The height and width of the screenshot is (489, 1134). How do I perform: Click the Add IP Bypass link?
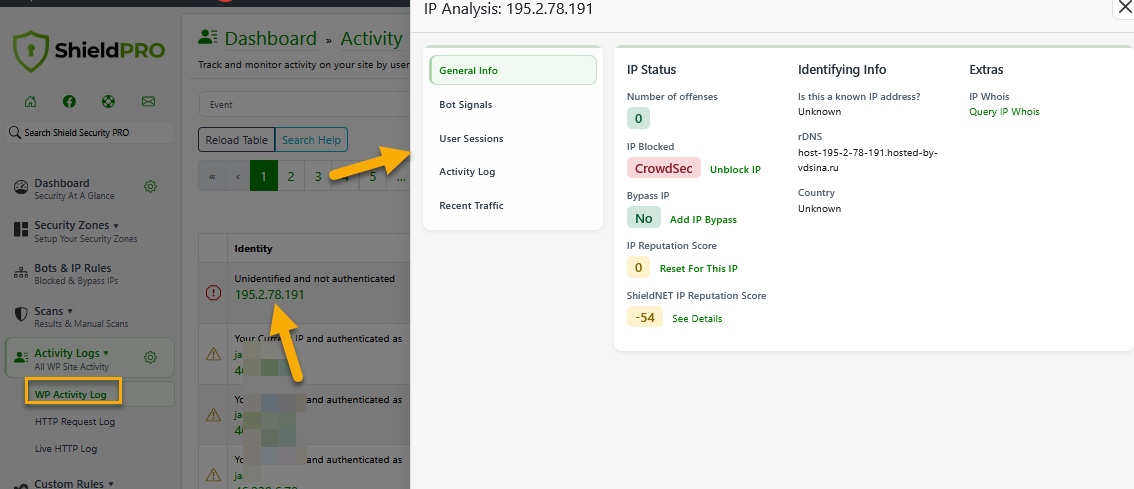703,219
